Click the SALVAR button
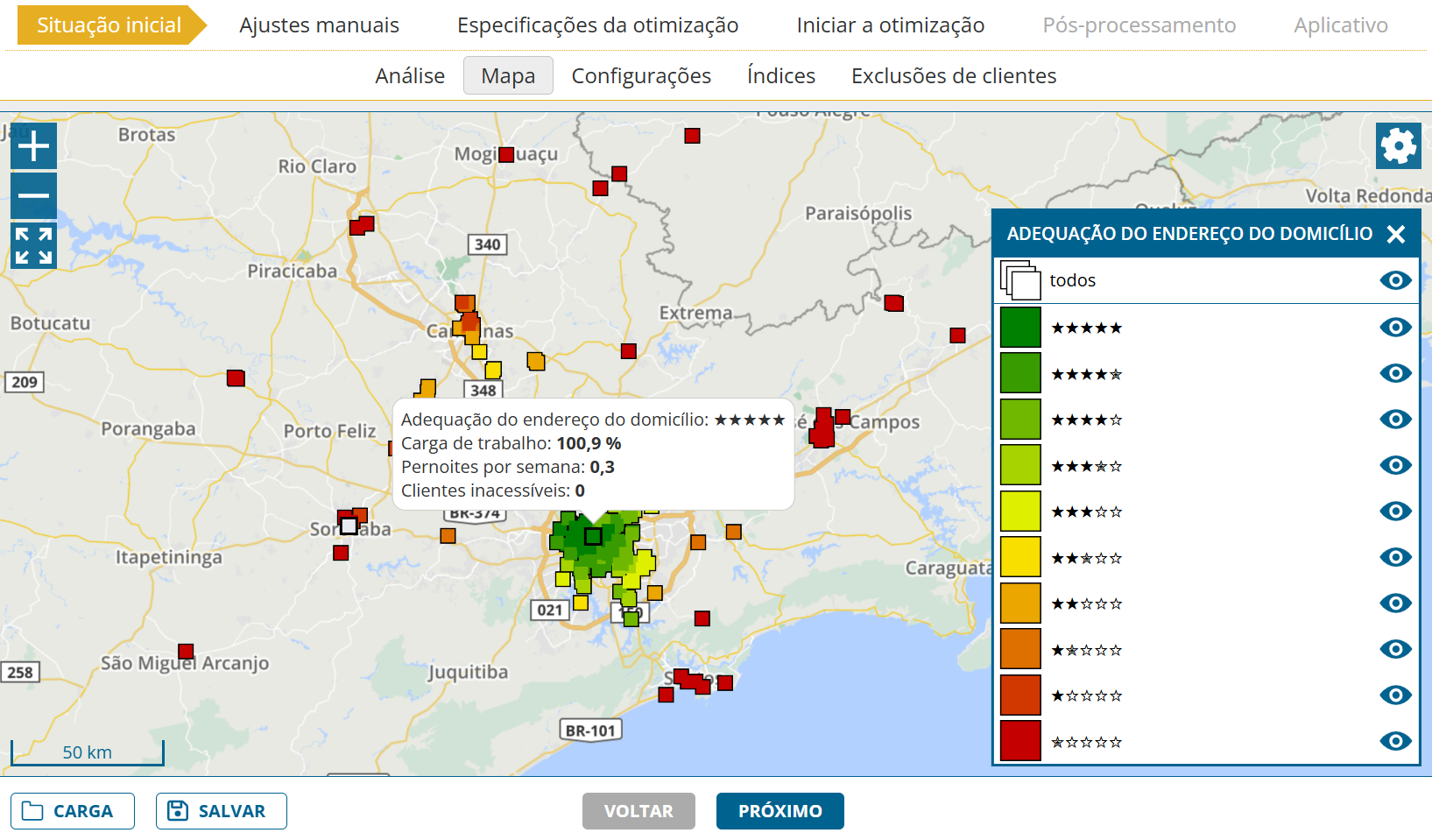 click(x=221, y=811)
